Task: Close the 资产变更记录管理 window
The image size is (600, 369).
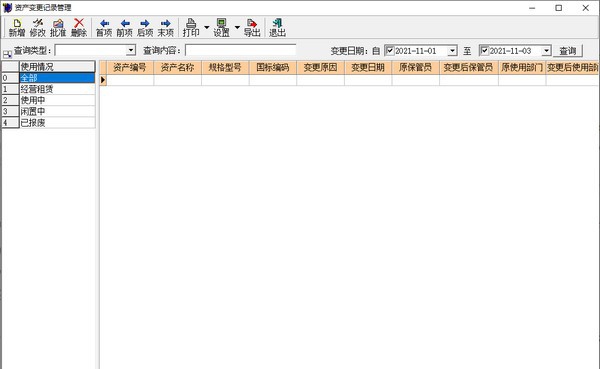Action: tap(586, 8)
